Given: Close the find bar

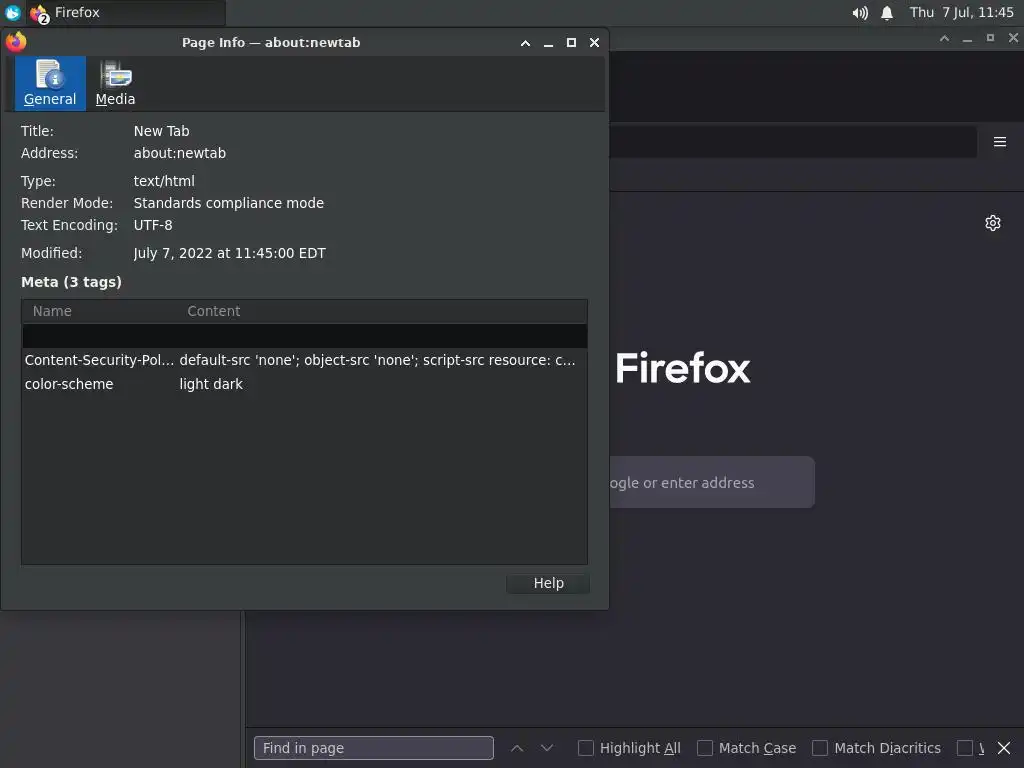Looking at the screenshot, I should tap(1004, 748).
